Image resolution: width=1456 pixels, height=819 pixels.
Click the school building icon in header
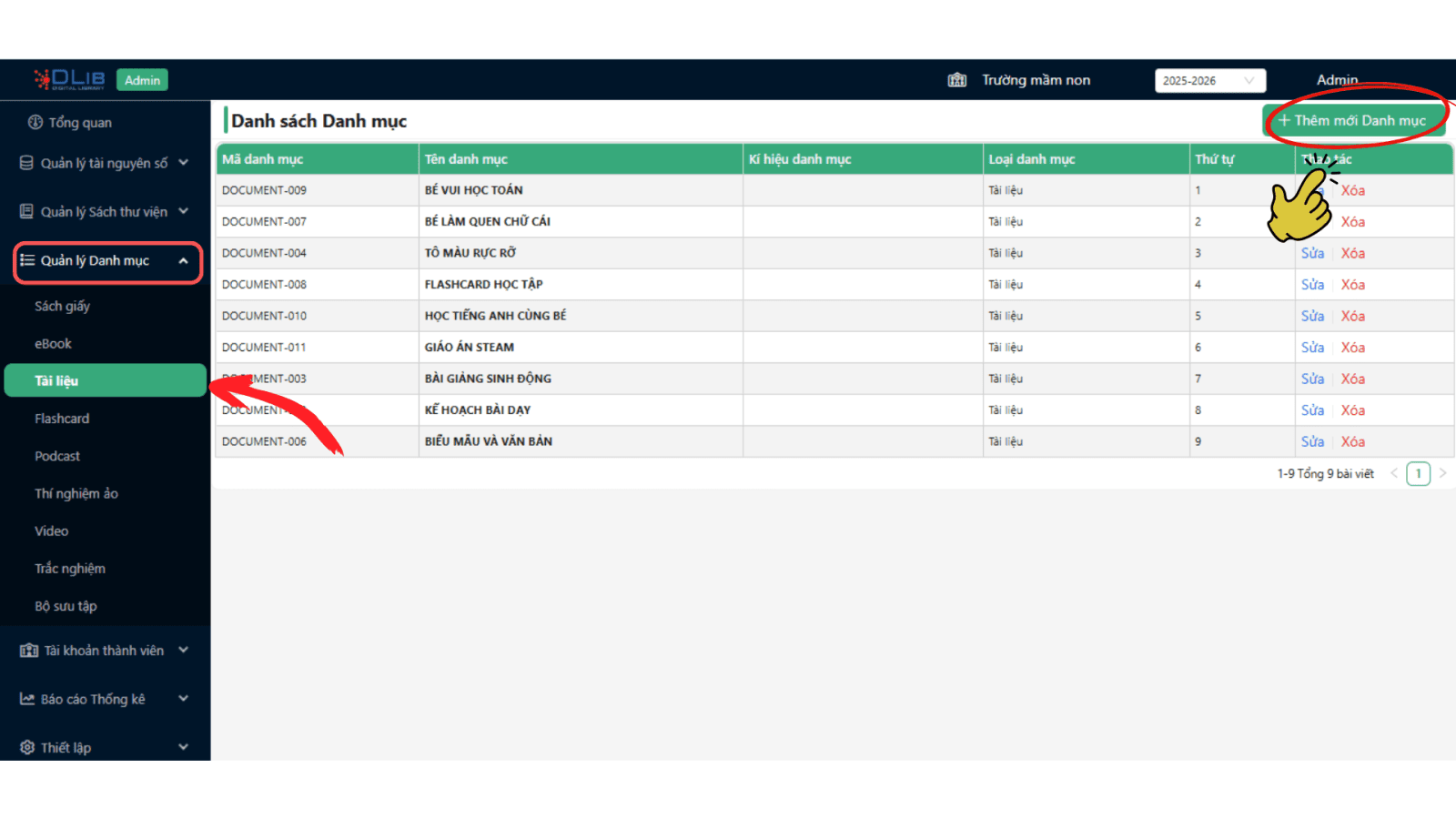coord(956,80)
